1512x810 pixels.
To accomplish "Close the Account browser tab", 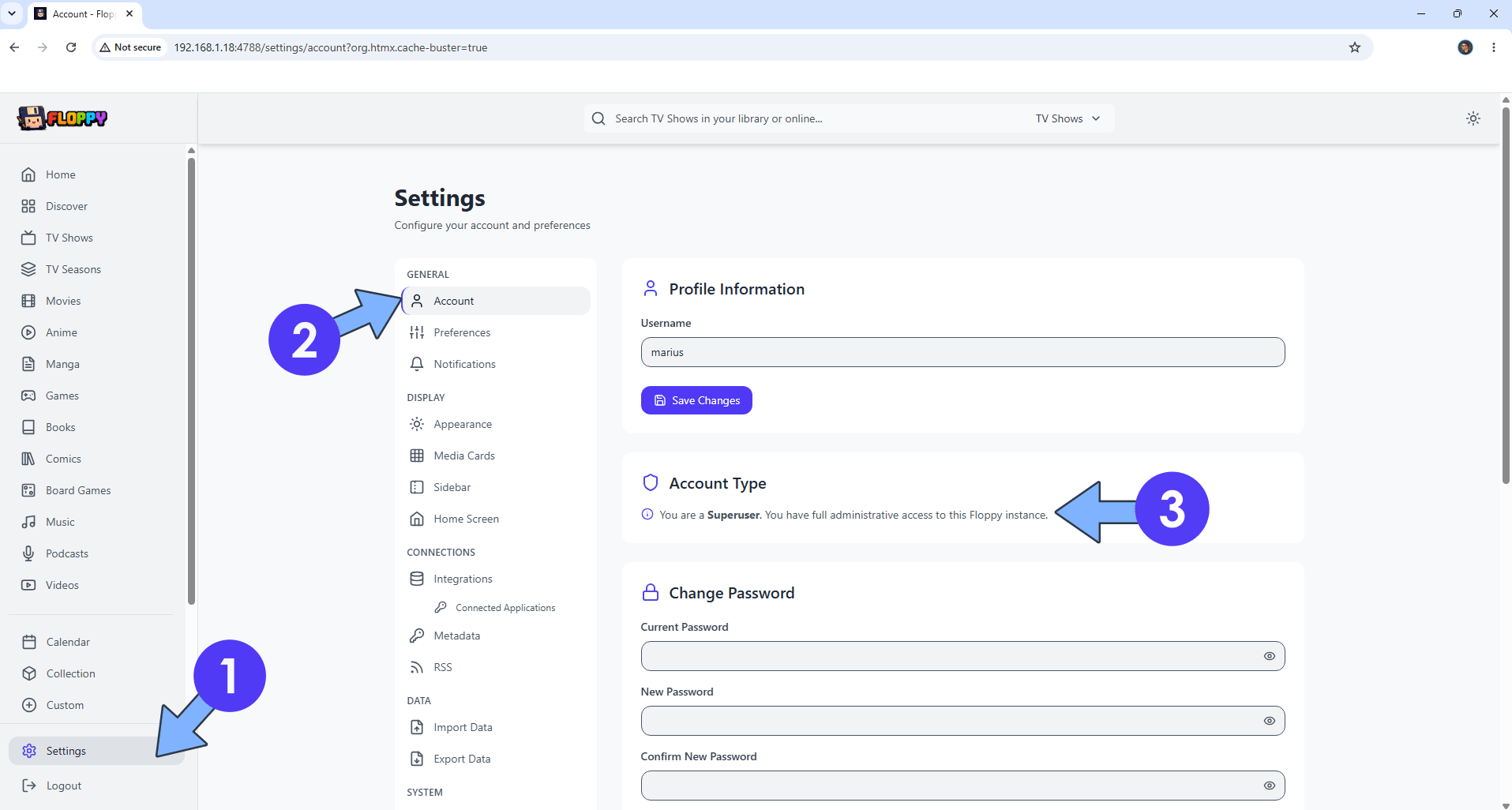I will [129, 13].
